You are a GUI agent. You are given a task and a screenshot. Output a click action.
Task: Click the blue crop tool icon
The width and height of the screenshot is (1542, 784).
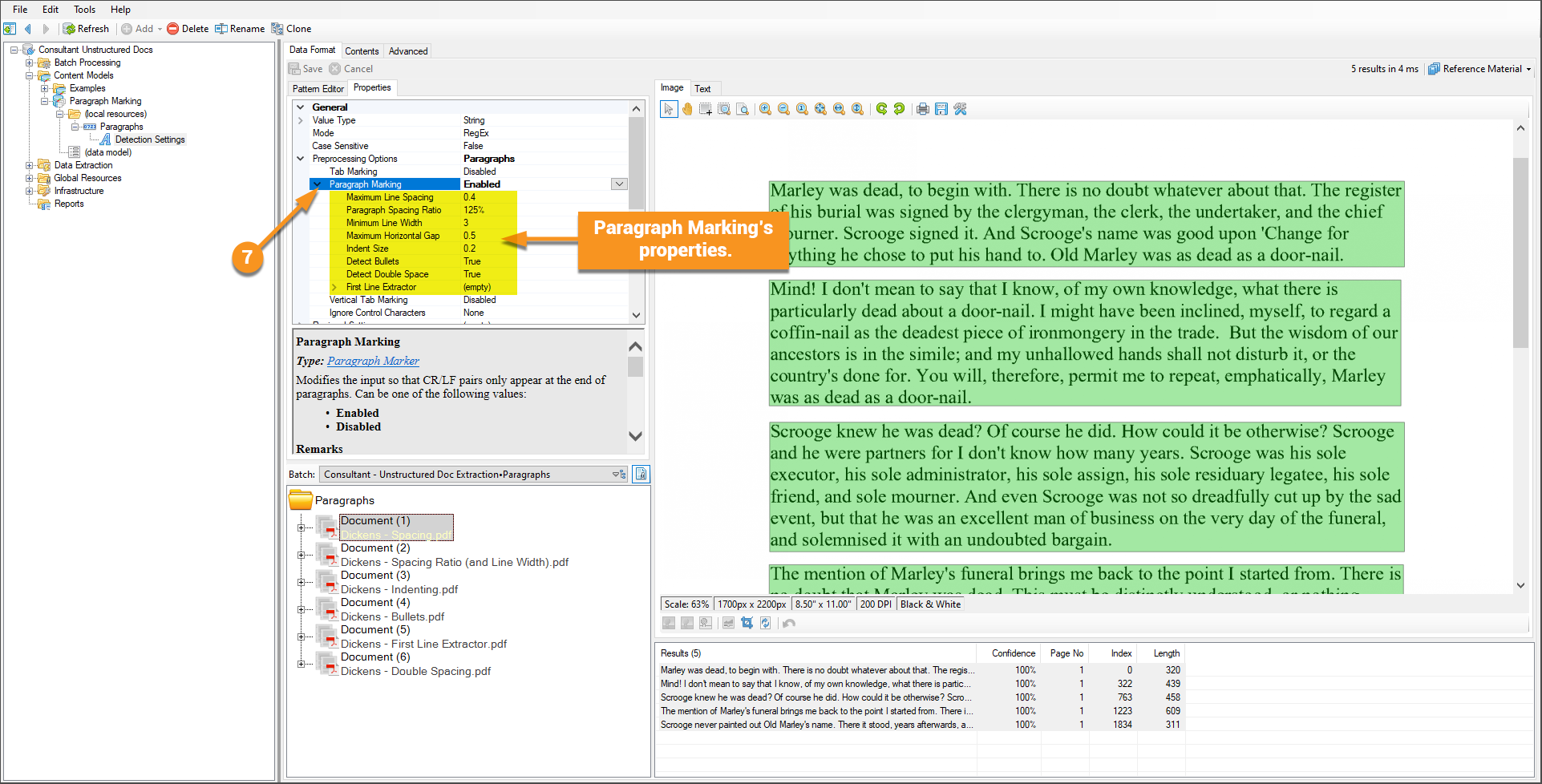(x=747, y=623)
